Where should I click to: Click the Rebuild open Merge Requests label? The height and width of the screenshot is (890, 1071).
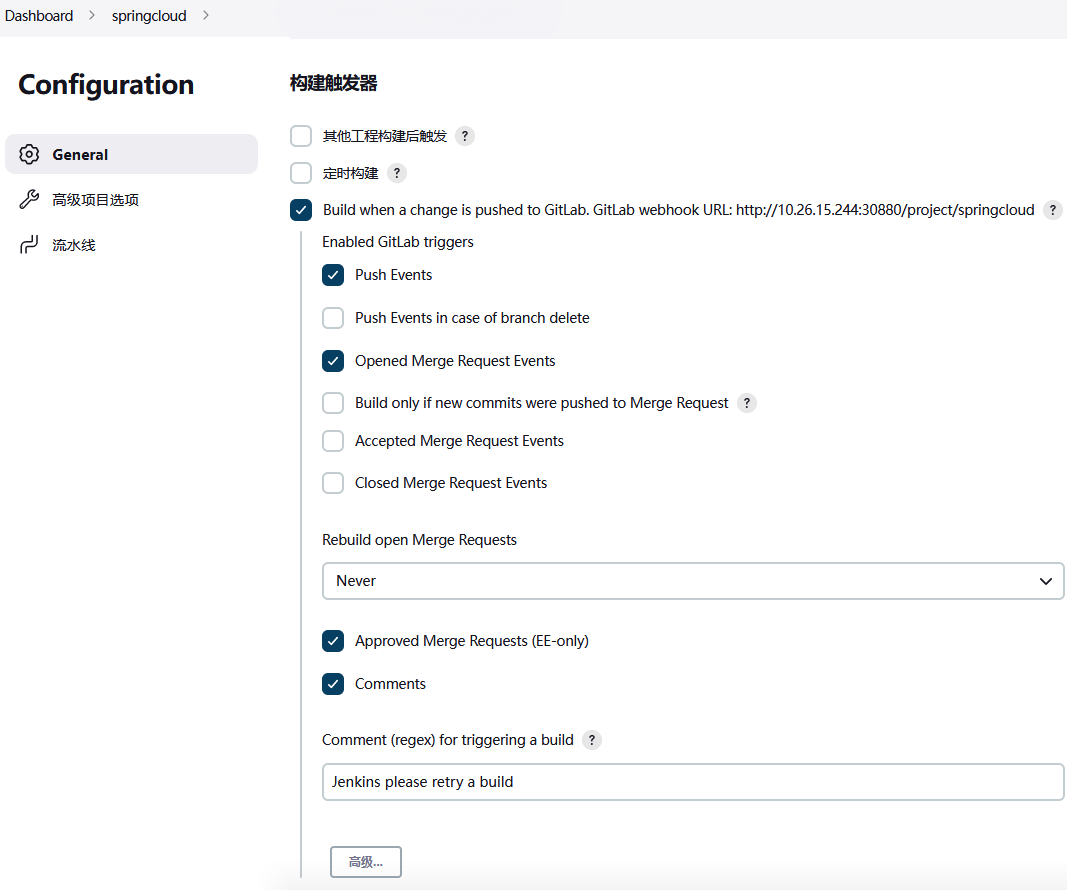tap(419, 540)
